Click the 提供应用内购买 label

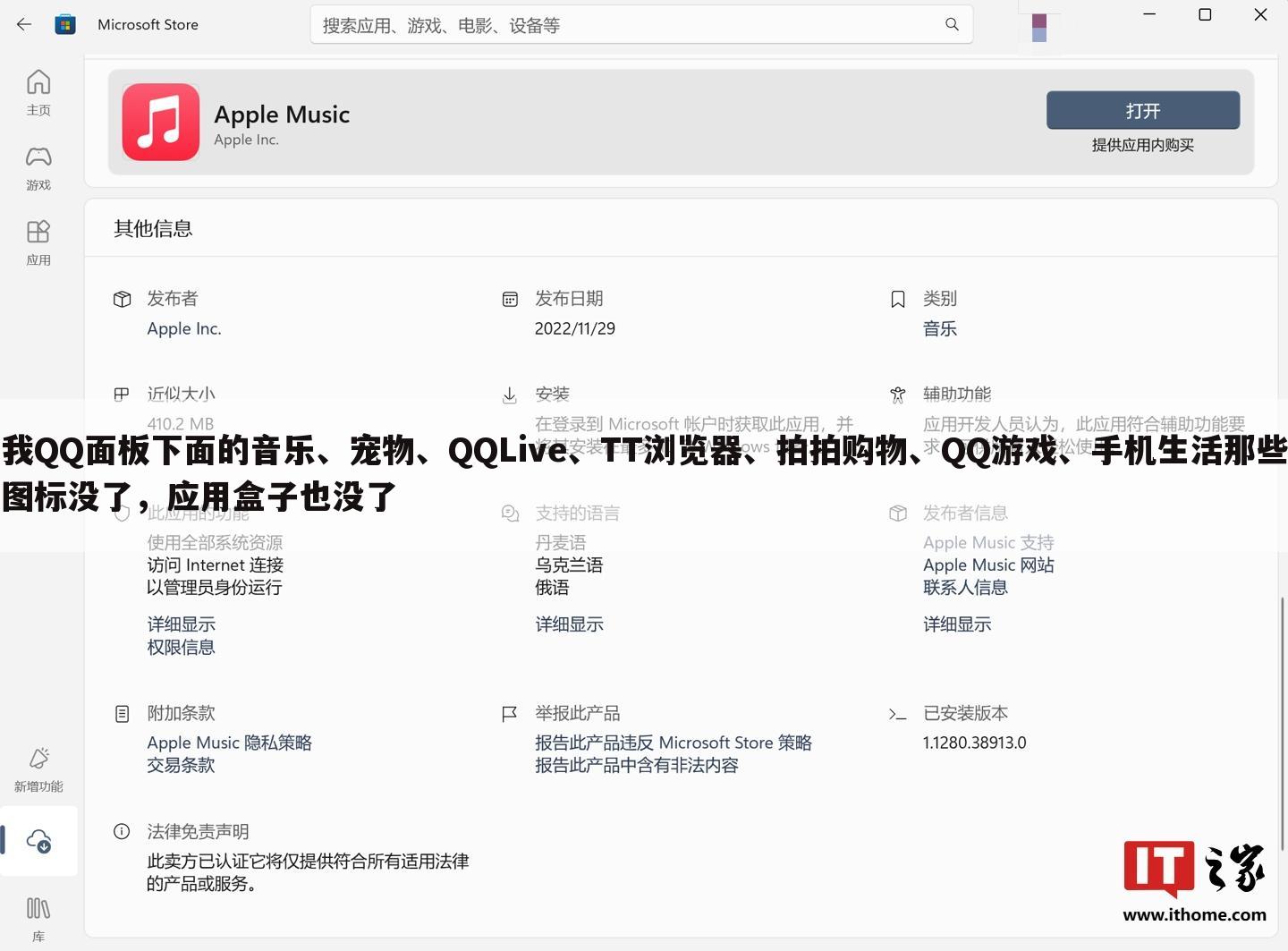tap(1143, 145)
